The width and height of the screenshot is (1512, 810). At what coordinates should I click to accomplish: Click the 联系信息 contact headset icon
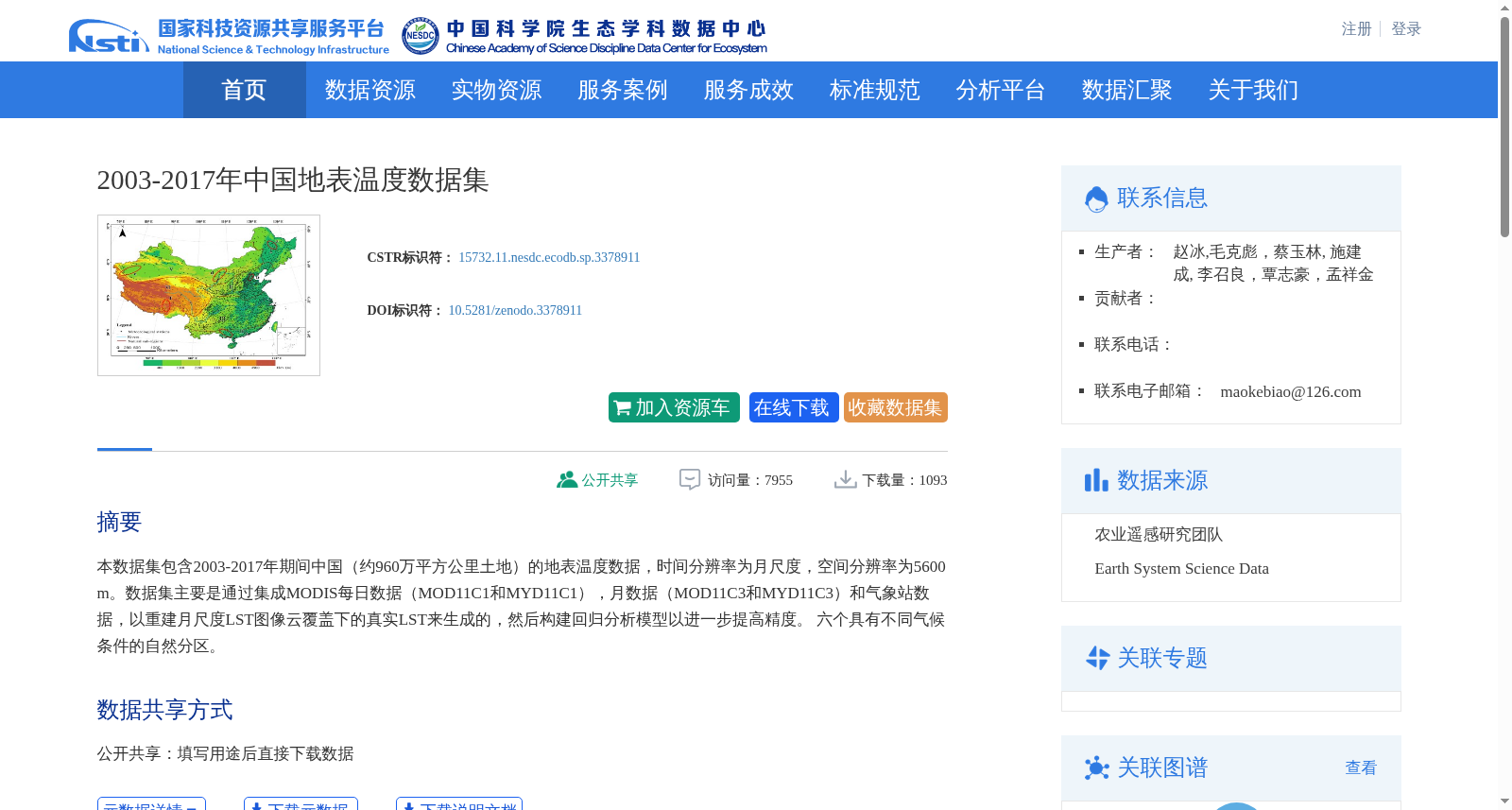tap(1096, 198)
